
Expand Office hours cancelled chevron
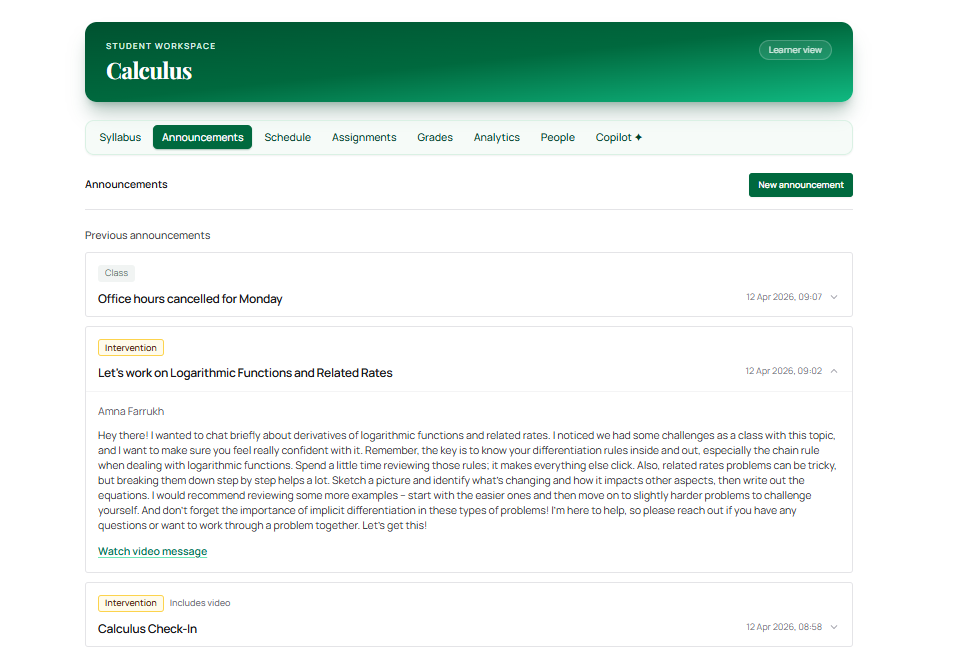pos(834,297)
